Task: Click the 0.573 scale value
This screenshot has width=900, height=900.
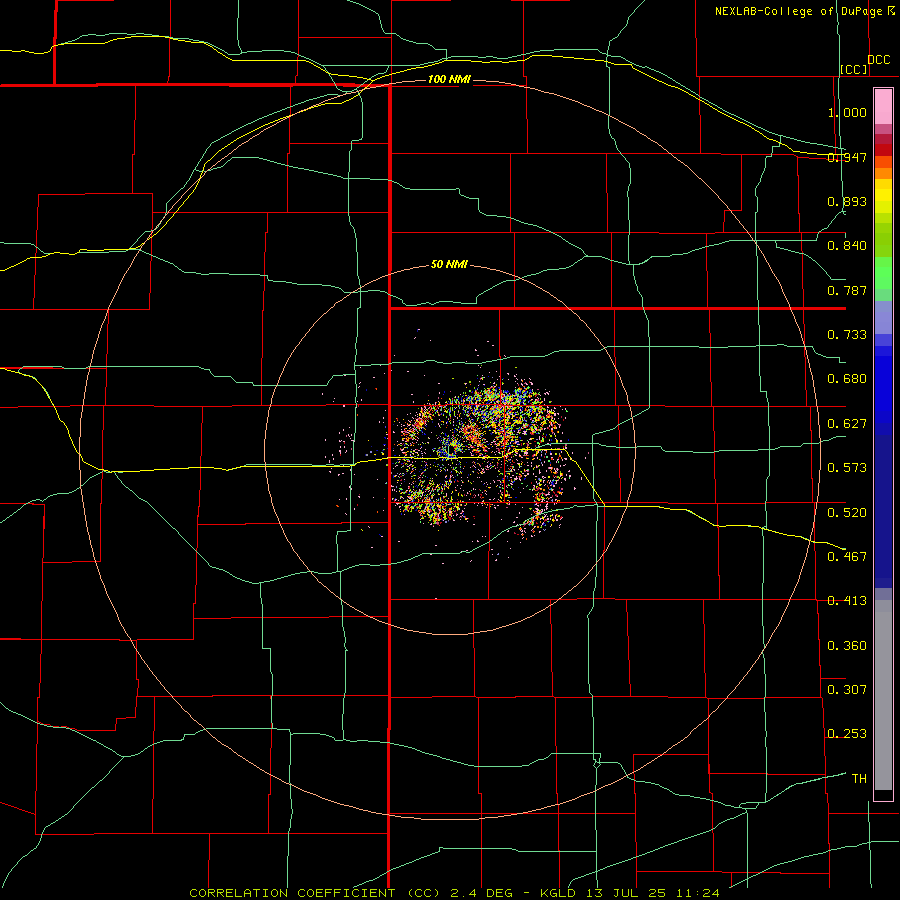Action: (x=847, y=468)
